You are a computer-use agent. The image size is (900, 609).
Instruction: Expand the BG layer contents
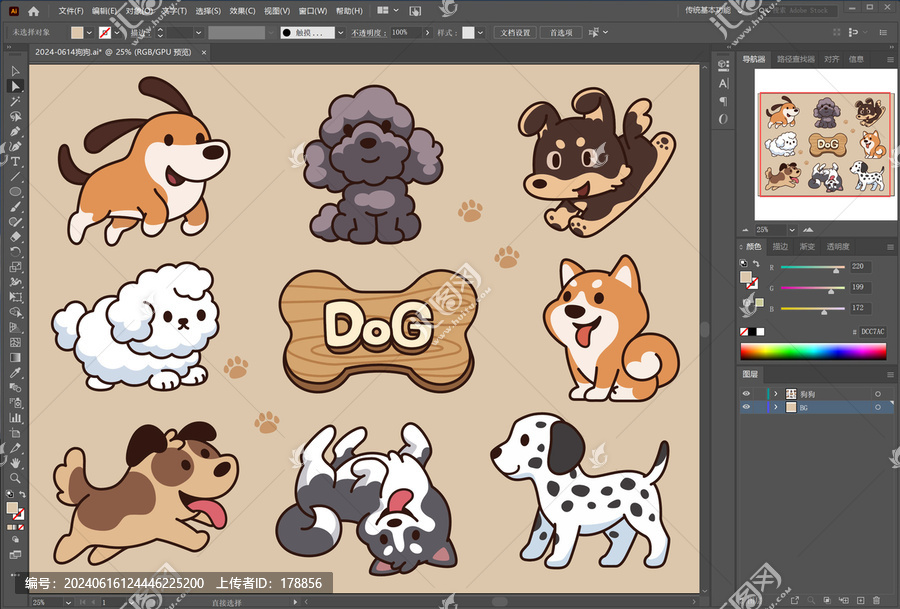(775, 408)
